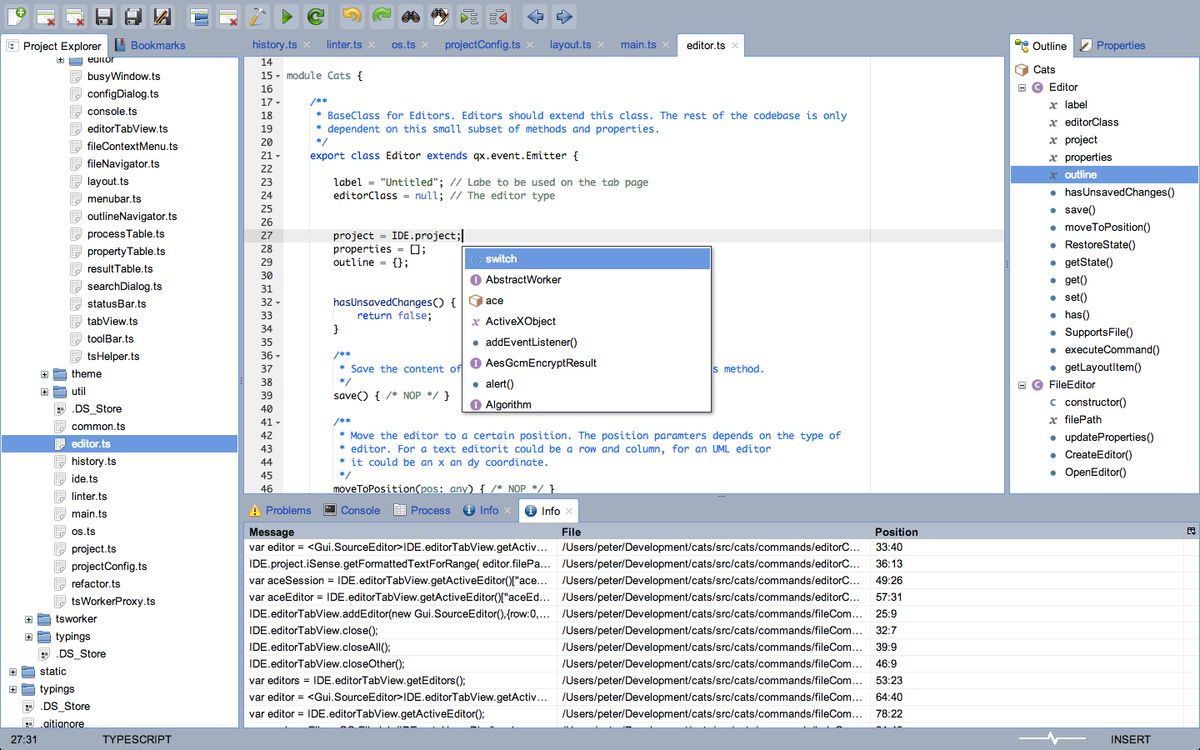Select the Save All toolbar icon

point(135,16)
